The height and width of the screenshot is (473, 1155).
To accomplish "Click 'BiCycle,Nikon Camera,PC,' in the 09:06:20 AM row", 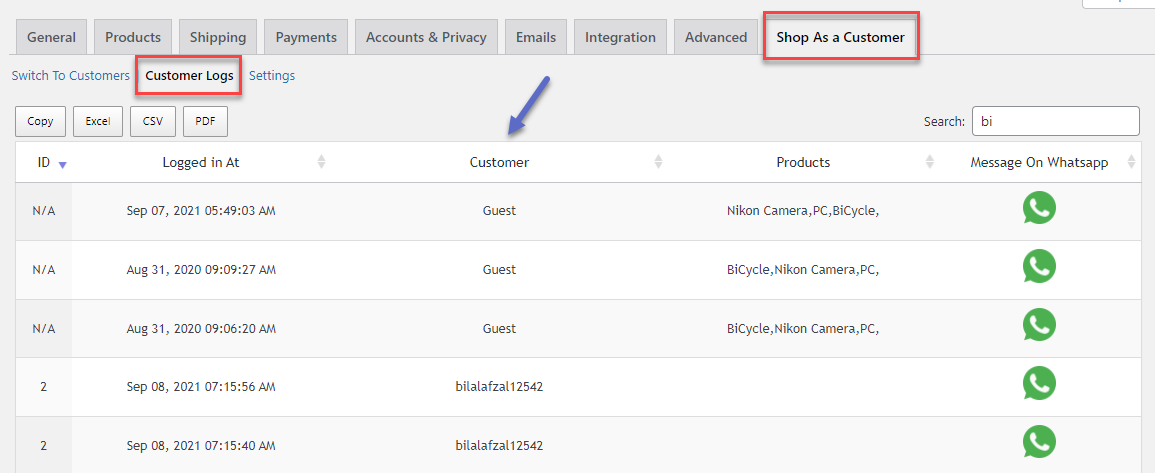I will (x=803, y=329).
